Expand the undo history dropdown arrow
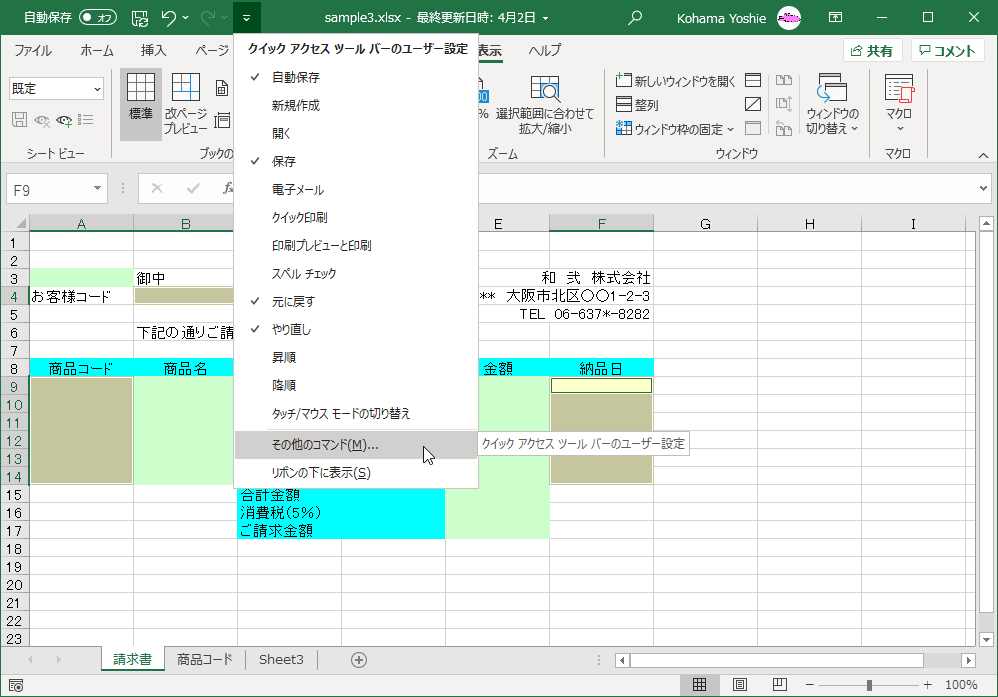Screen dimensions: 998x697 186,18
